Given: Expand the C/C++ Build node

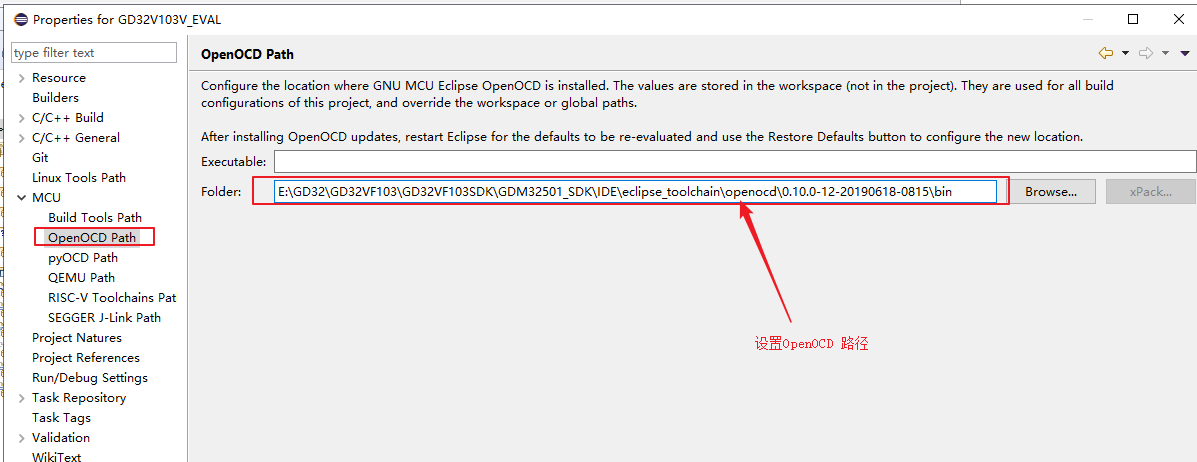Looking at the screenshot, I should (x=22, y=118).
